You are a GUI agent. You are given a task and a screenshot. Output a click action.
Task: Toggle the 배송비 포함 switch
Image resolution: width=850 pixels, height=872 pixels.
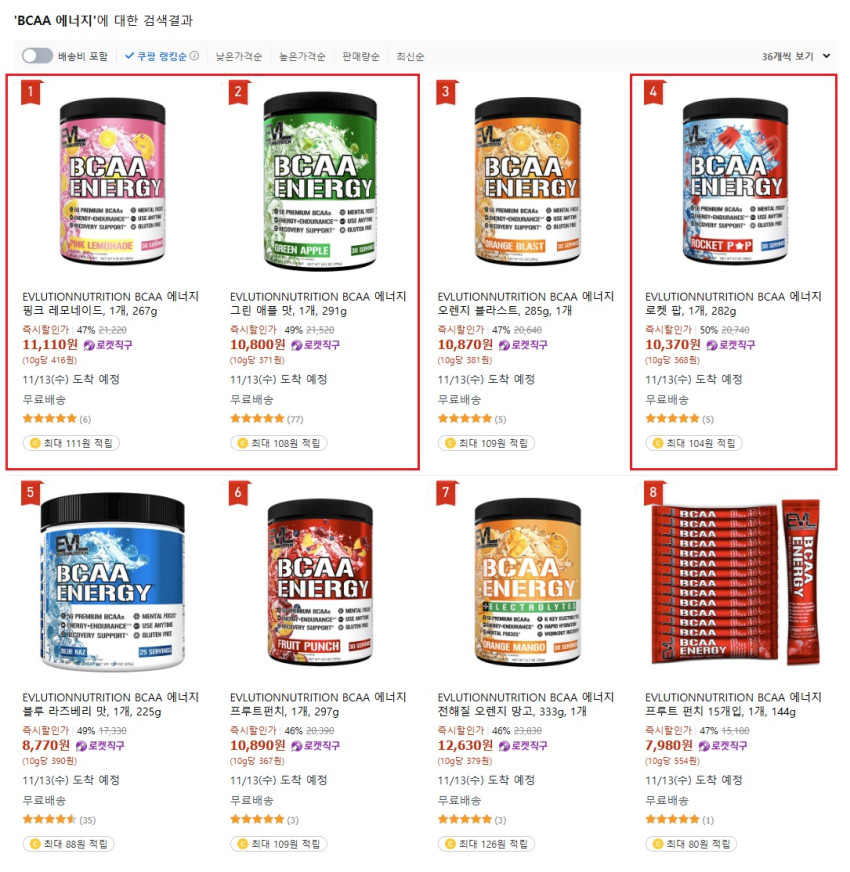pos(37,56)
